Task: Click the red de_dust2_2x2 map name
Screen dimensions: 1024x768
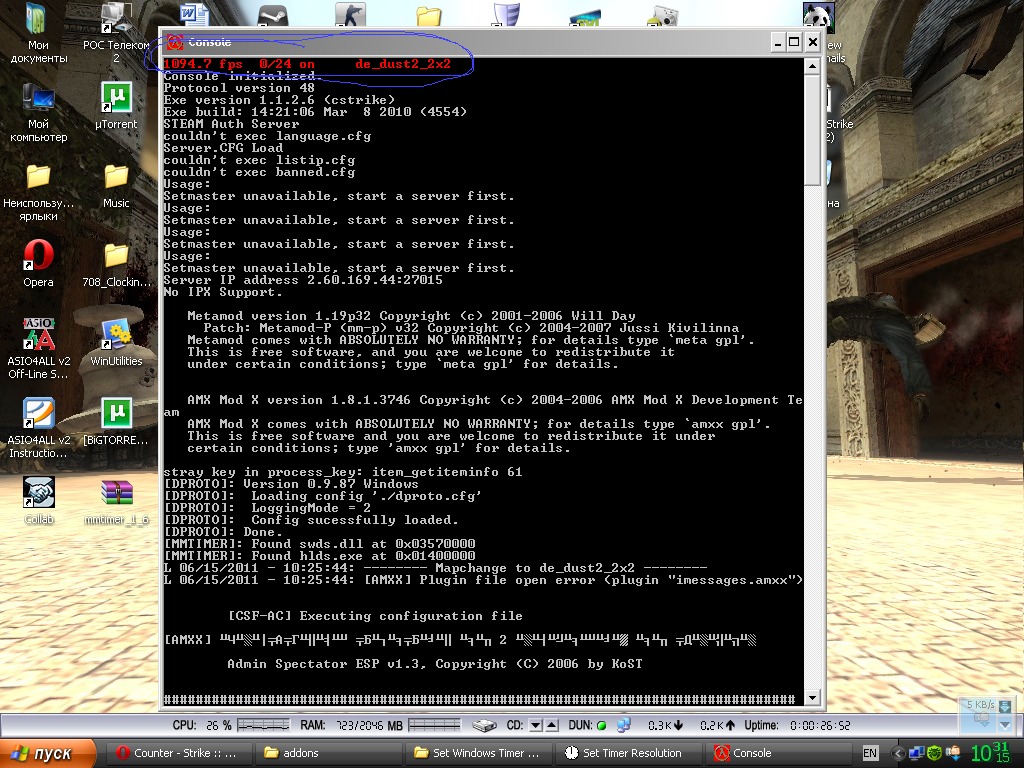Action: (403, 64)
